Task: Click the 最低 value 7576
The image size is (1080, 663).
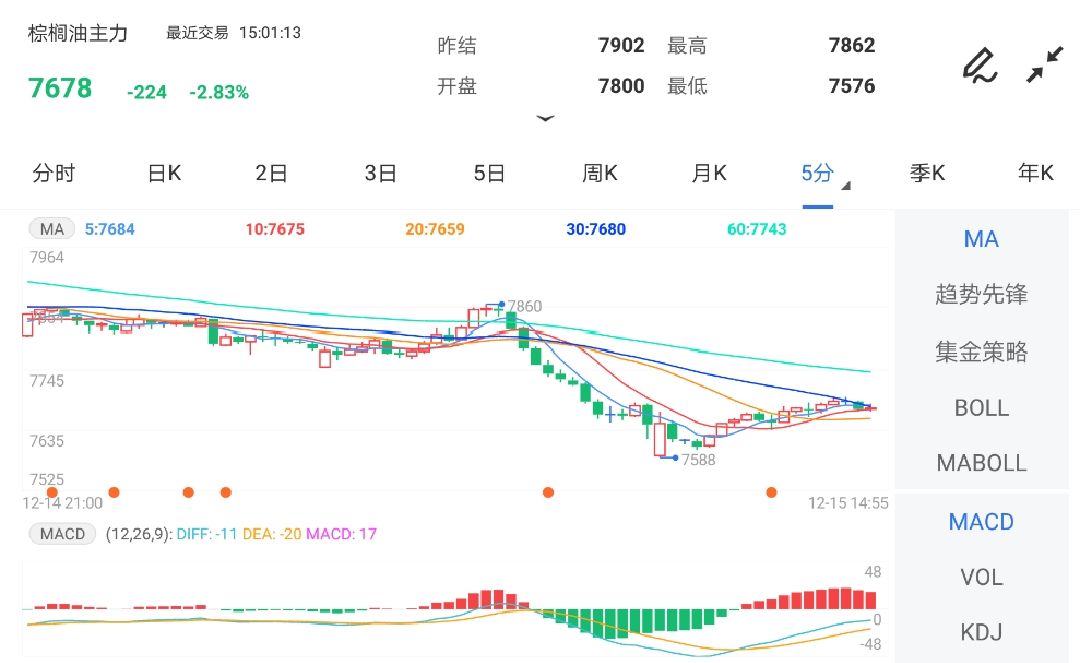Action: pos(851,86)
